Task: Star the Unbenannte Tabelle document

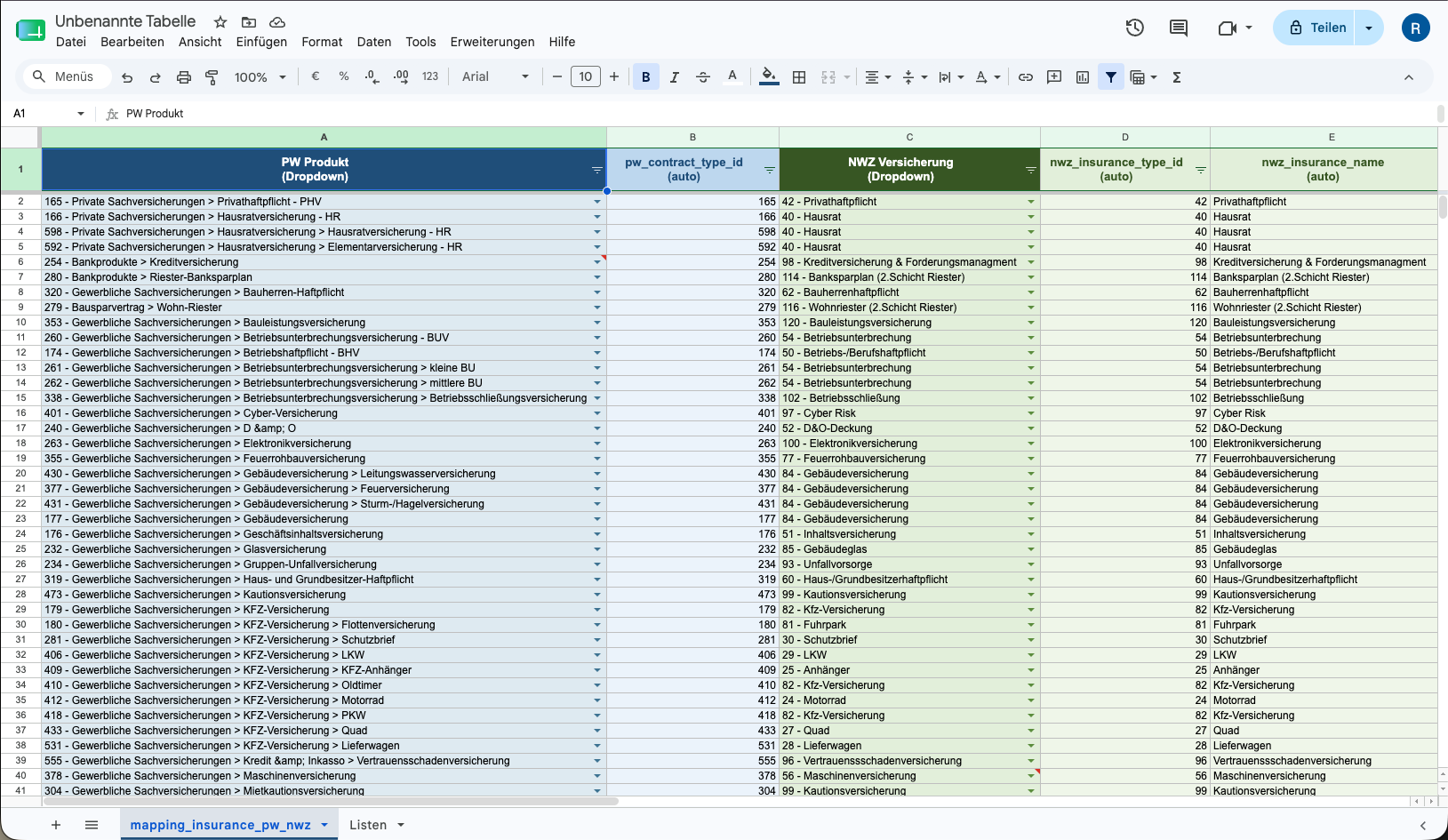Action: click(220, 21)
